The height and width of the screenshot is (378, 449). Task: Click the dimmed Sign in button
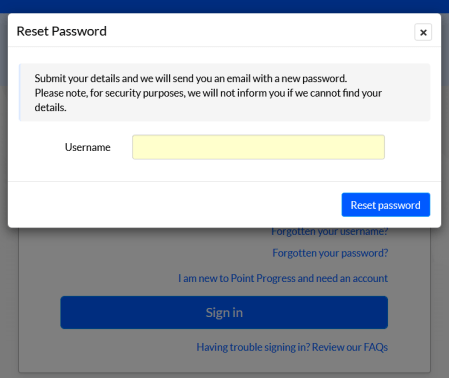pos(224,312)
